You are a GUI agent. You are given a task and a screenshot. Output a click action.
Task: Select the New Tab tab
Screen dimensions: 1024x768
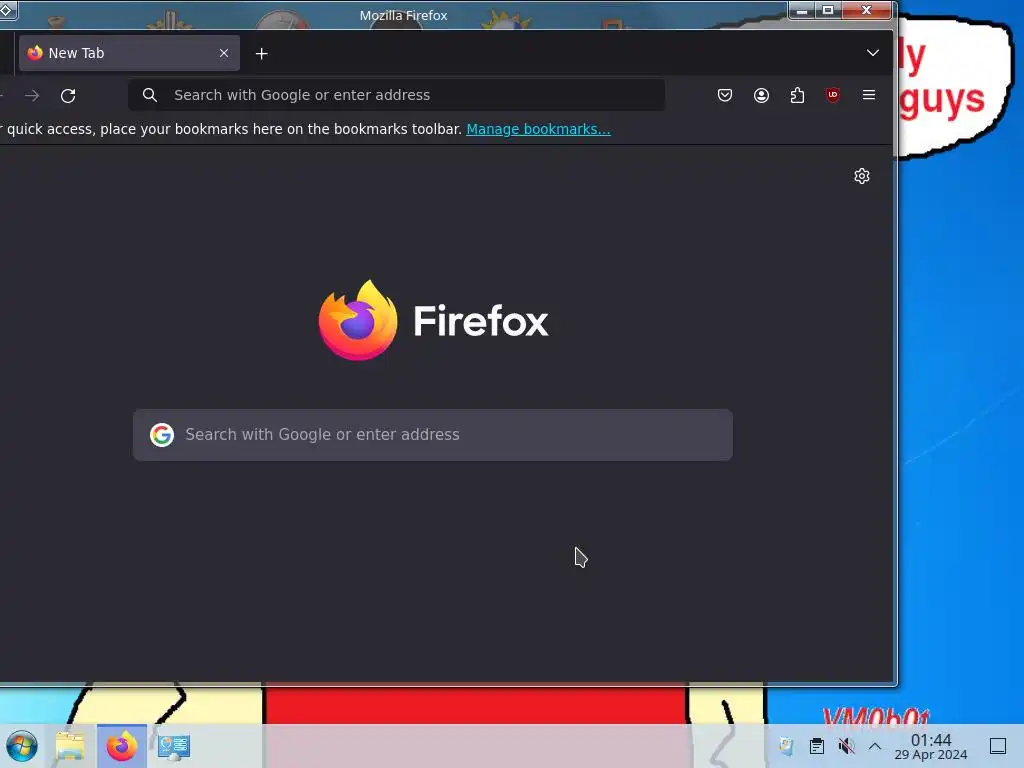[129, 53]
